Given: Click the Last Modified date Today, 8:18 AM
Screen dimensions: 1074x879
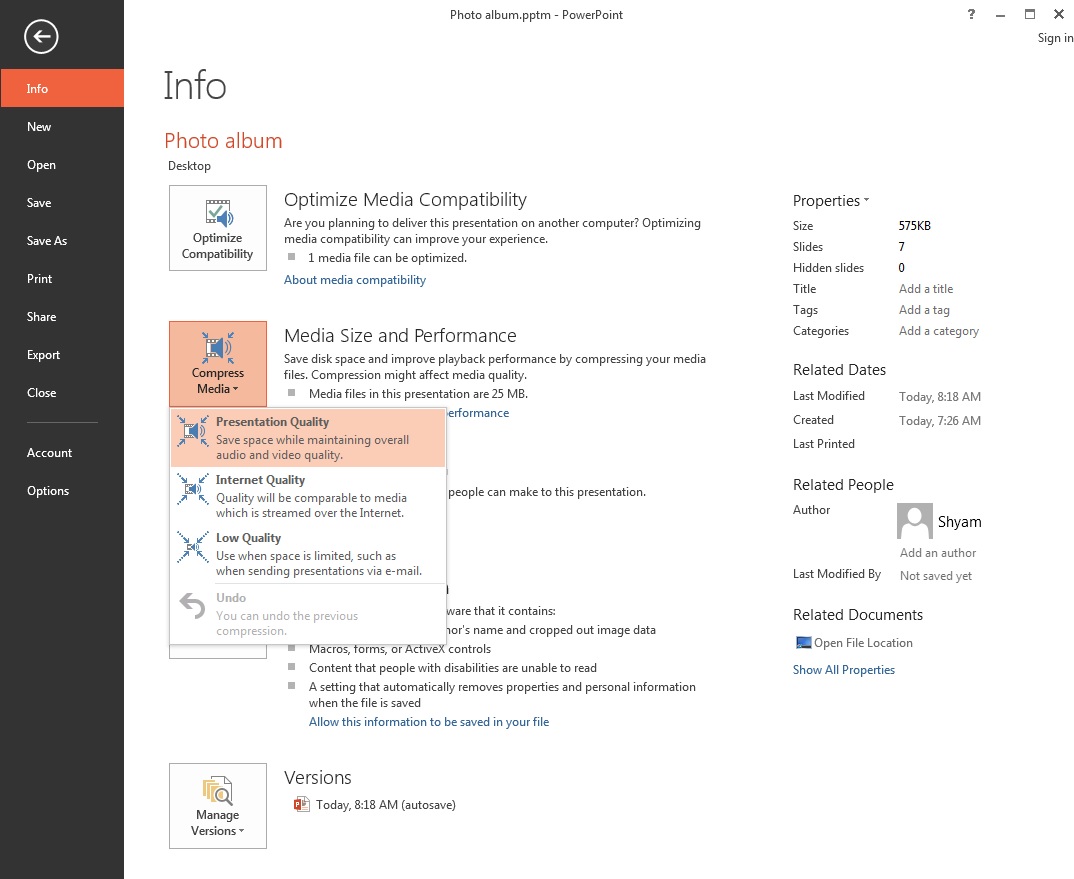Looking at the screenshot, I should coord(940,397).
